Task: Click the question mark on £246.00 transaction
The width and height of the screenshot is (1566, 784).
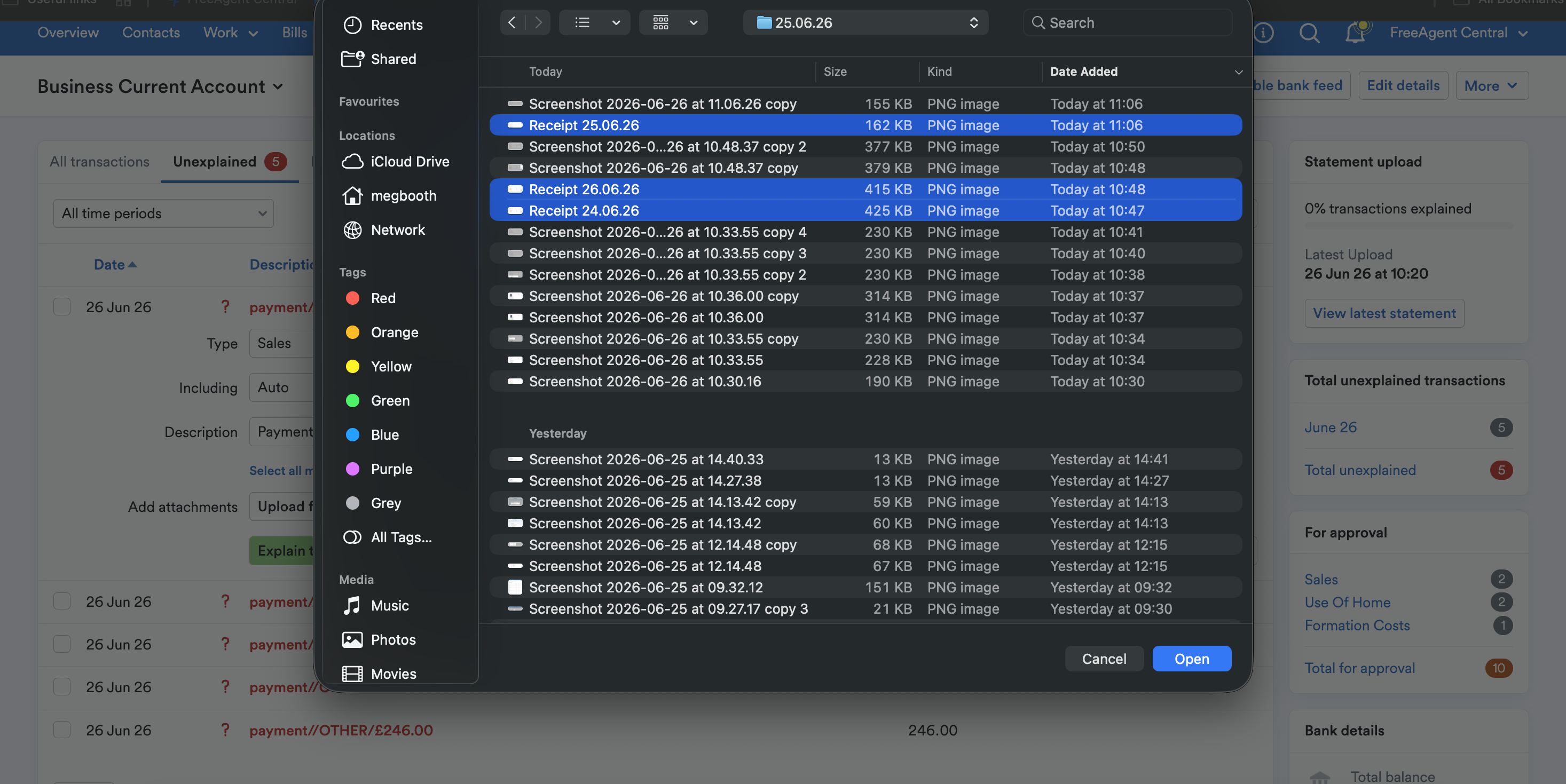Action: (x=225, y=730)
